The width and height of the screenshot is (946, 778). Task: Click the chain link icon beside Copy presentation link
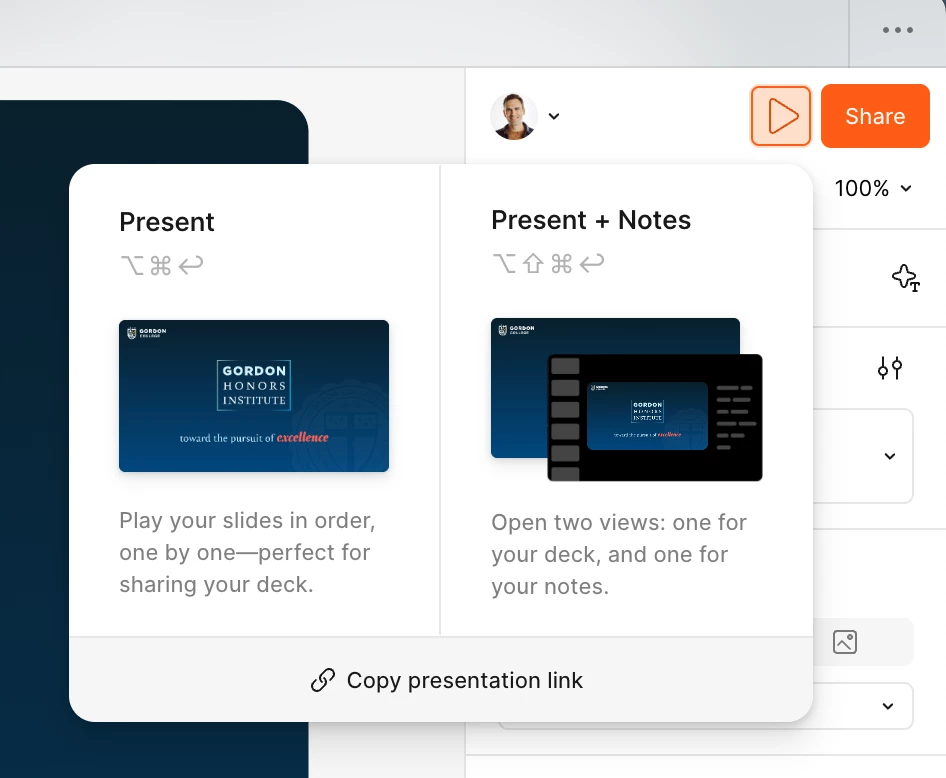323,680
